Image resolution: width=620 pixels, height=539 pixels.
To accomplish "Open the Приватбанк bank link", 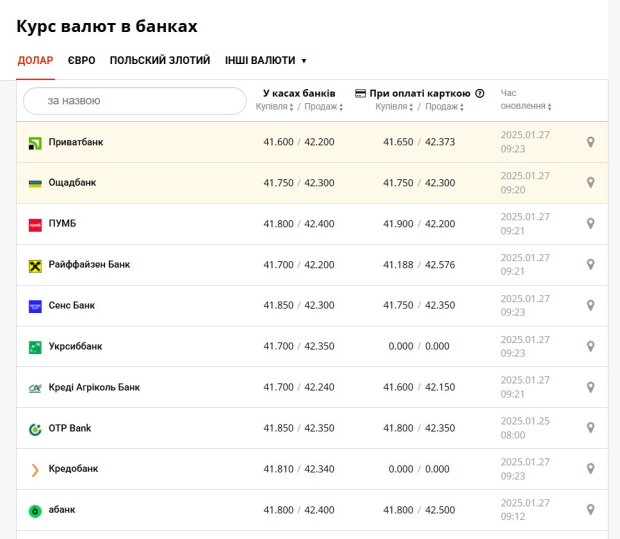I will [x=76, y=142].
